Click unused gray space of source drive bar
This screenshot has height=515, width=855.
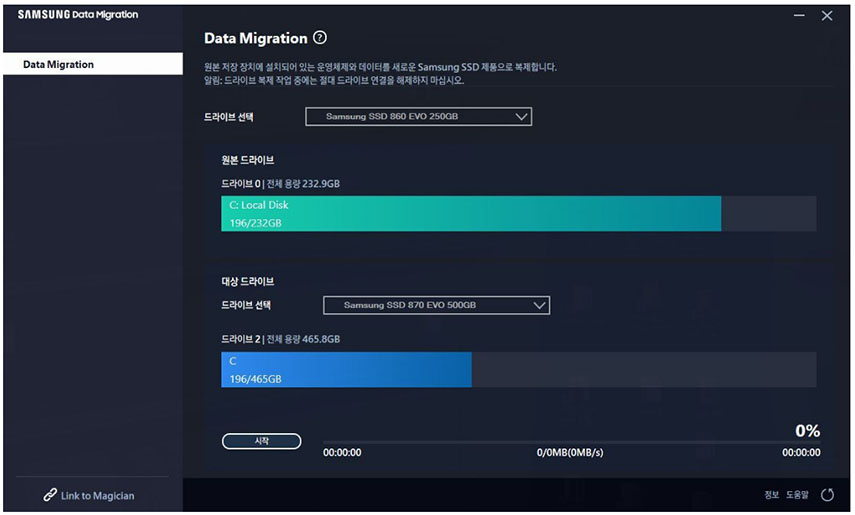pyautogui.click(x=768, y=214)
